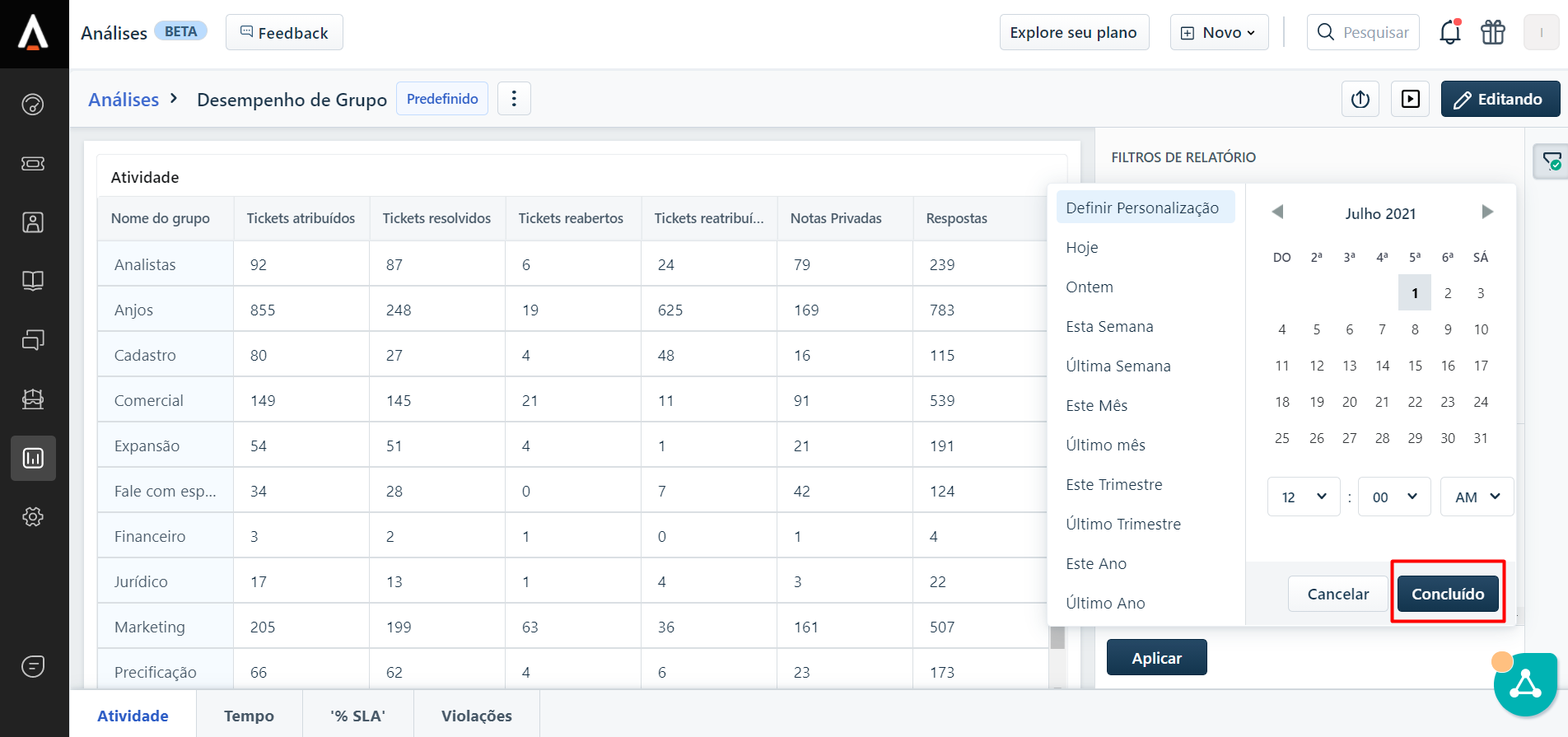This screenshot has height=737, width=1568.
Task: Click the export report icon
Action: [x=1360, y=100]
